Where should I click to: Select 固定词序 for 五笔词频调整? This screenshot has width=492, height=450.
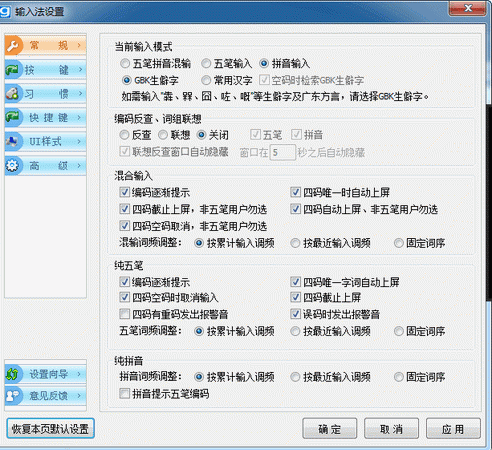[x=419, y=331]
